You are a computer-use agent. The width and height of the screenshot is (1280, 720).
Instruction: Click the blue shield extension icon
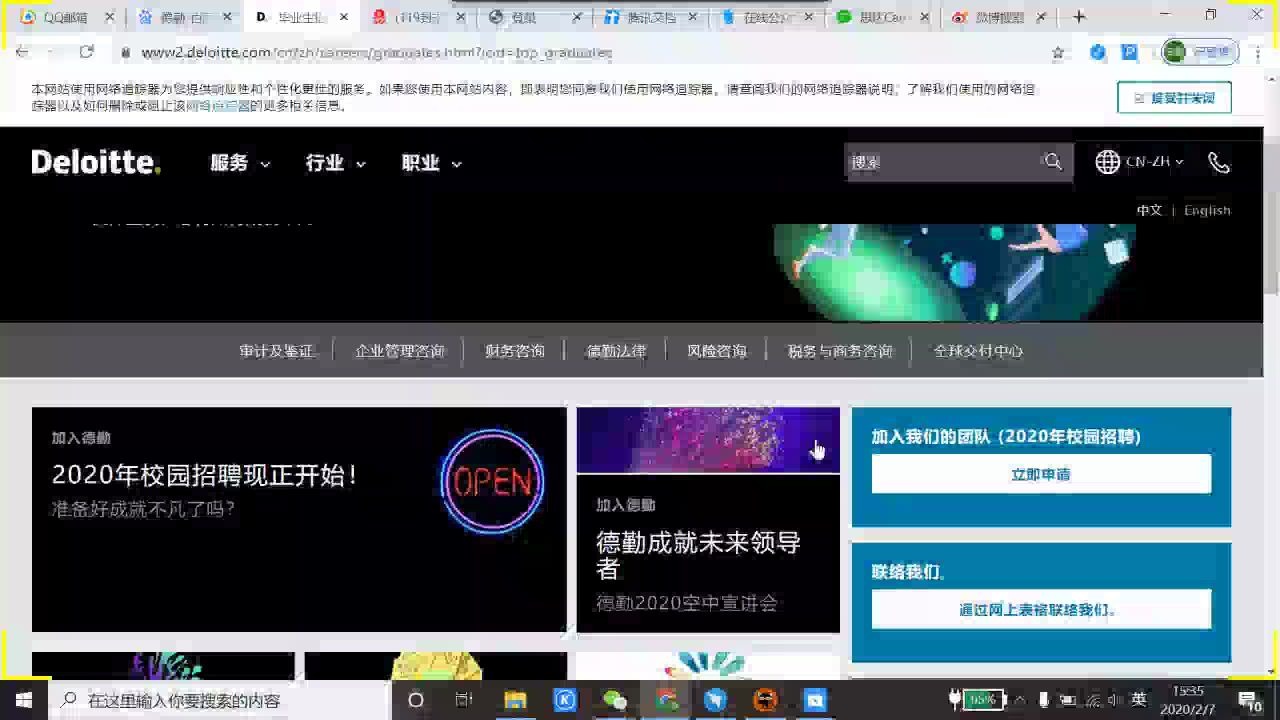pyautogui.click(x=1098, y=52)
